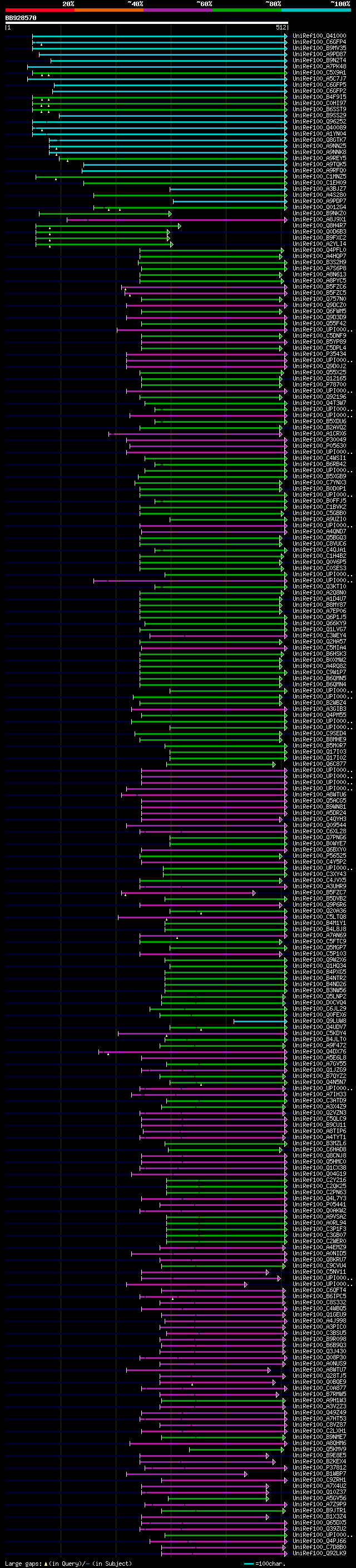Screen dimensions: 356x1568
Task: Click the green ~80% identity legend segment
Action: (x=247, y=10)
